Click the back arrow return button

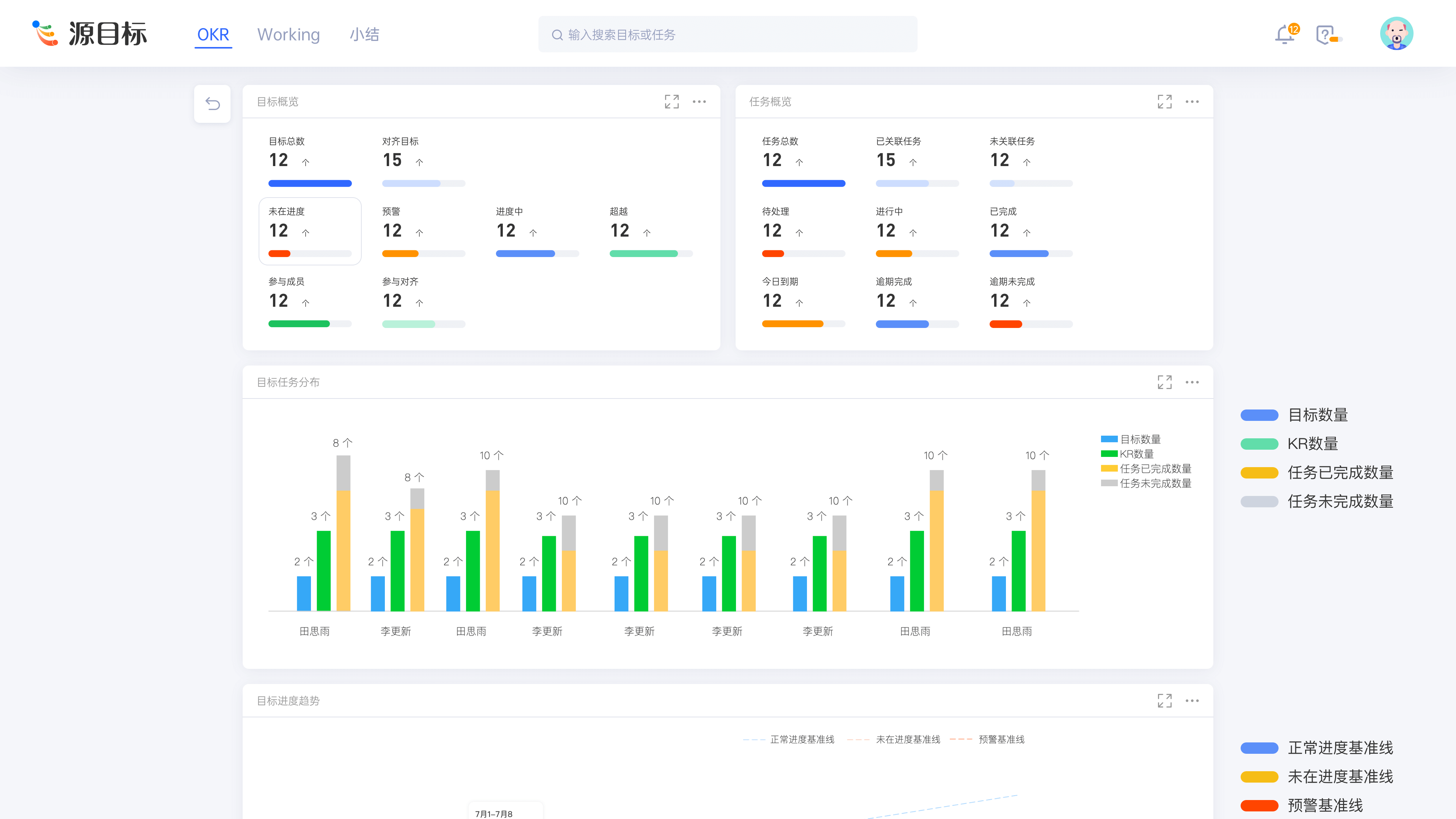212,104
